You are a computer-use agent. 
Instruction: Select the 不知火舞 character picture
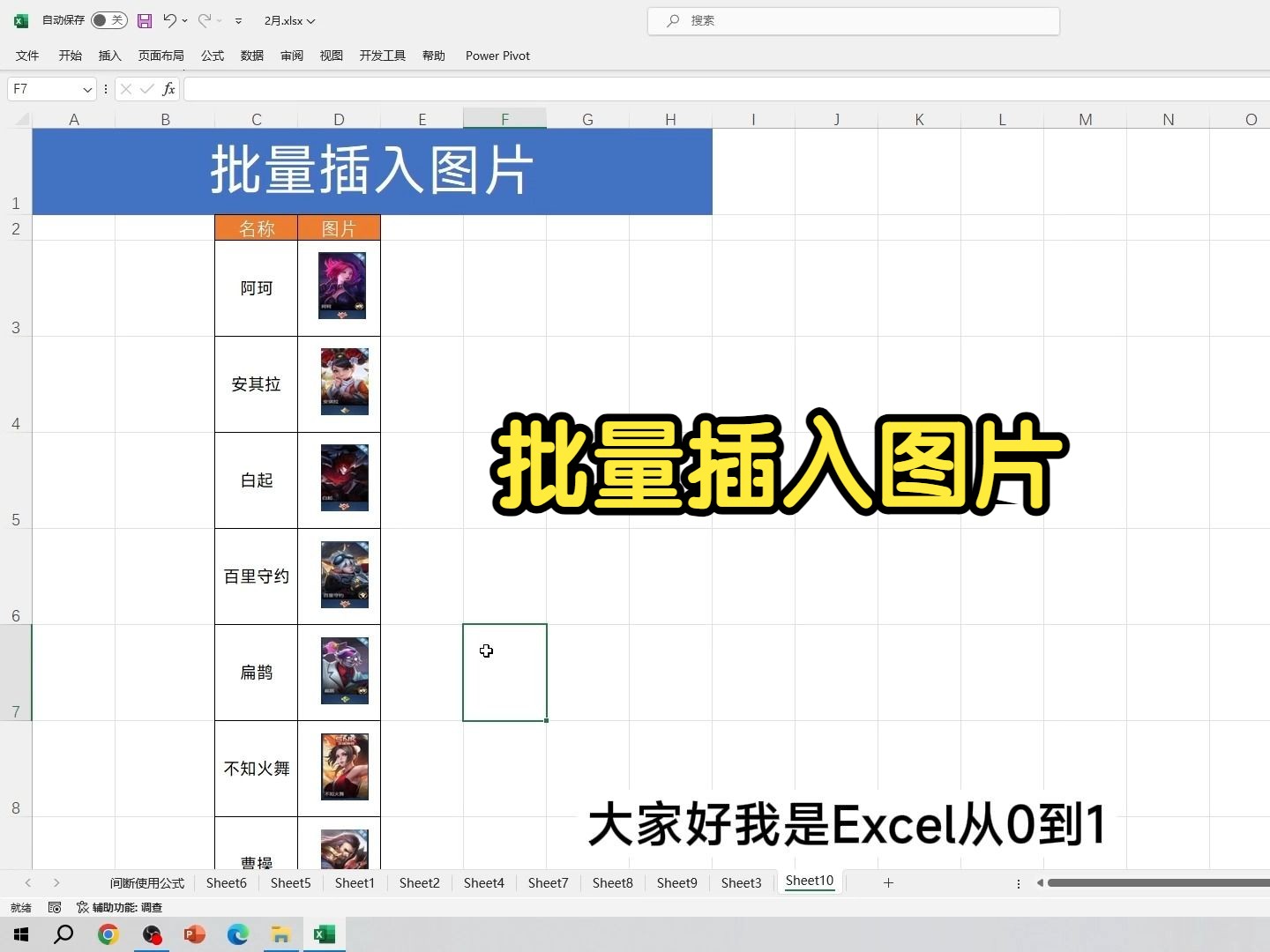[x=345, y=767]
